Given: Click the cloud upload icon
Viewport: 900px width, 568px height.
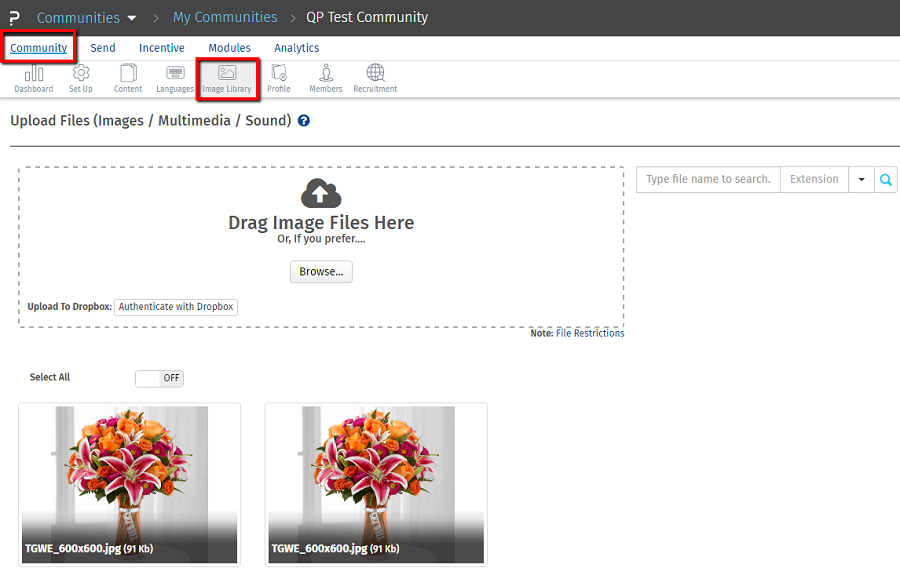Looking at the screenshot, I should pyautogui.click(x=321, y=193).
